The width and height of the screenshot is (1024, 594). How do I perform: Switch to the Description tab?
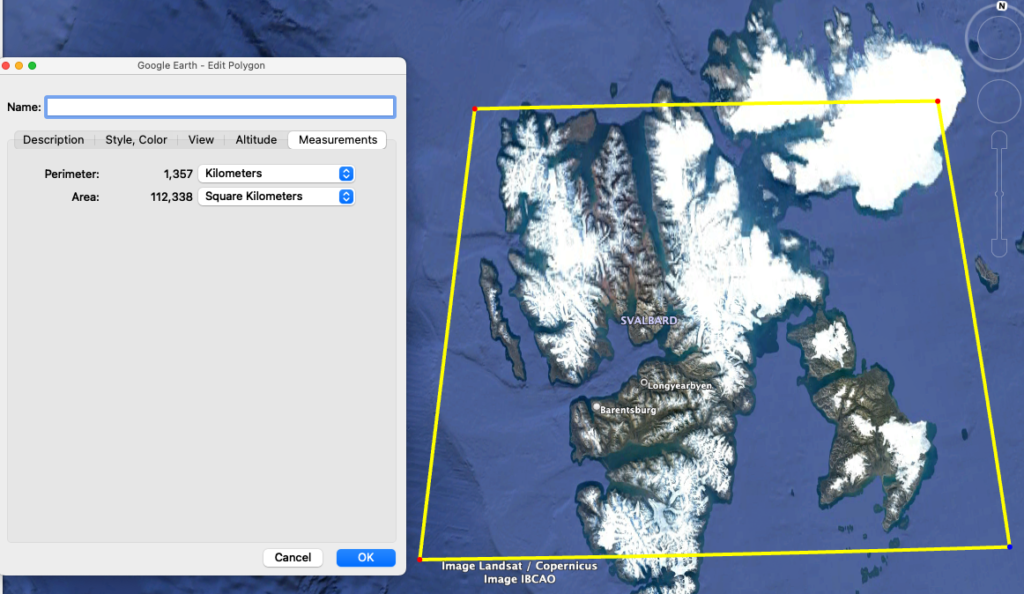coord(53,140)
